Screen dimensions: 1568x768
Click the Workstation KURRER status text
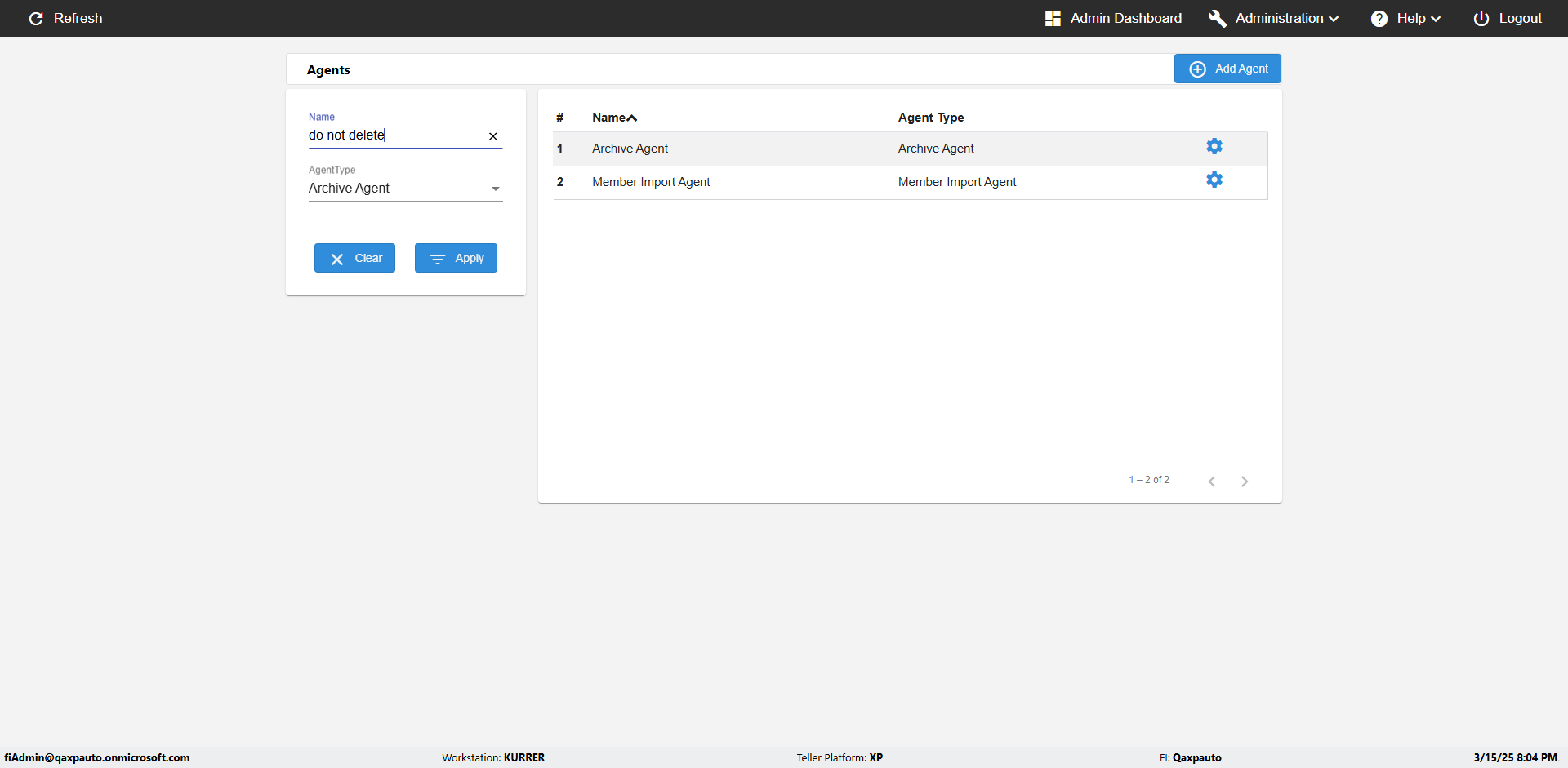493,757
